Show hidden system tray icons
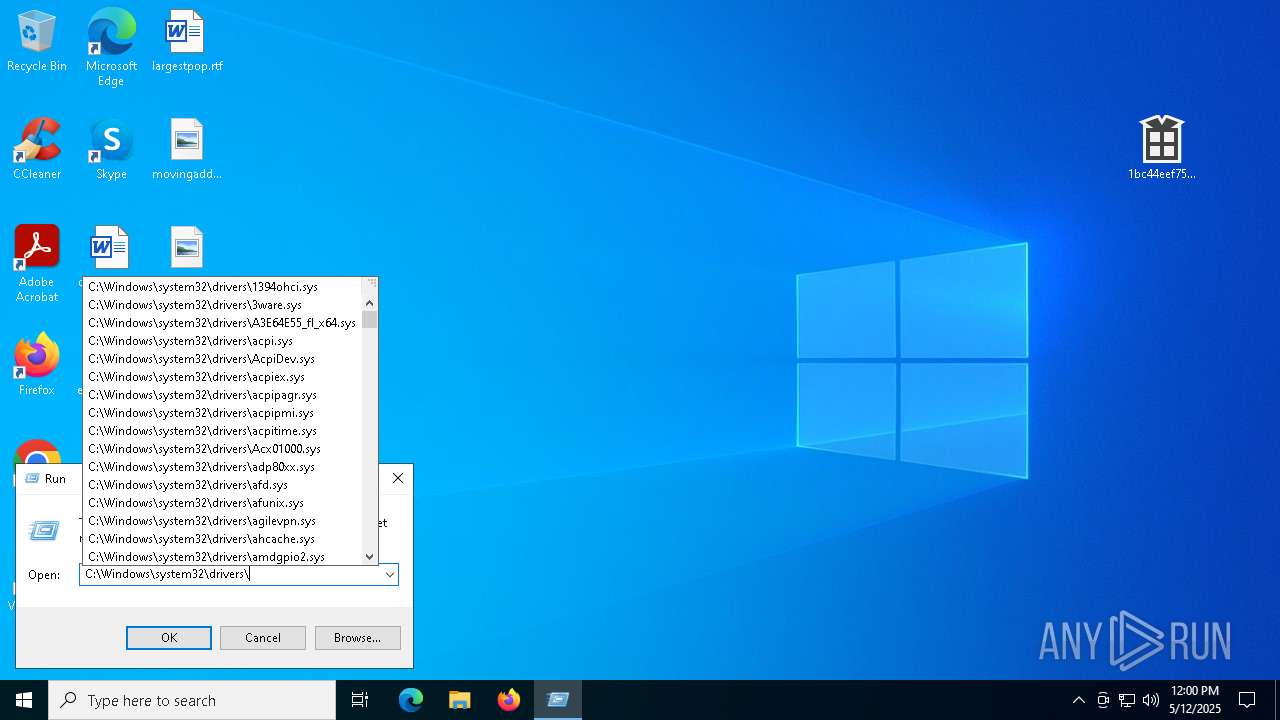The image size is (1280, 720). coord(1078,700)
